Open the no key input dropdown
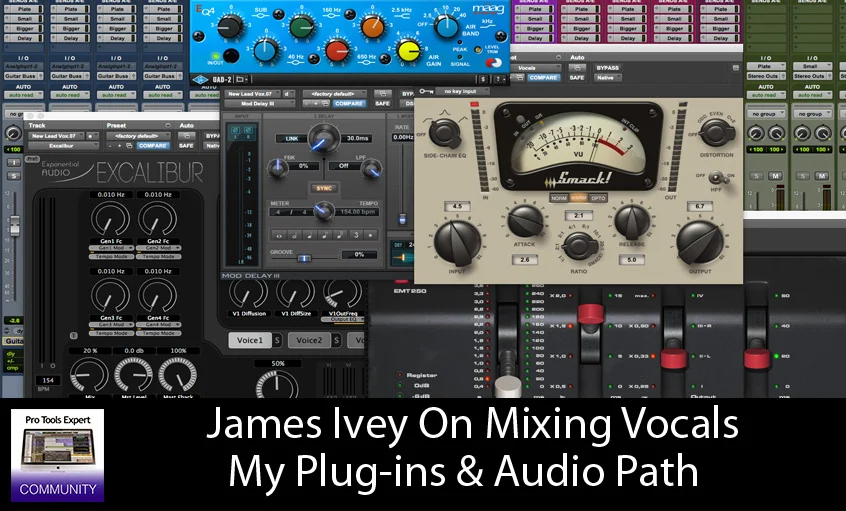 pyautogui.click(x=462, y=91)
